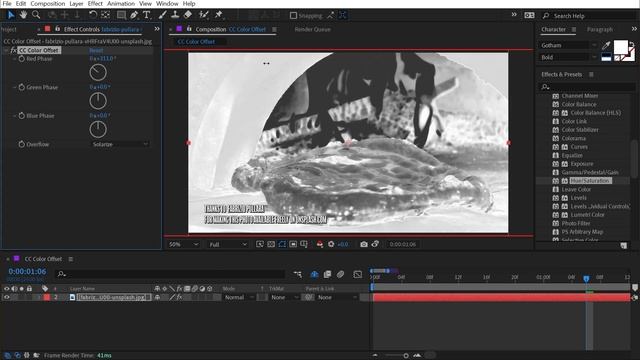Toggle visibility eye of fabrizi layer
The width and height of the screenshot is (640, 360).
click(6, 297)
